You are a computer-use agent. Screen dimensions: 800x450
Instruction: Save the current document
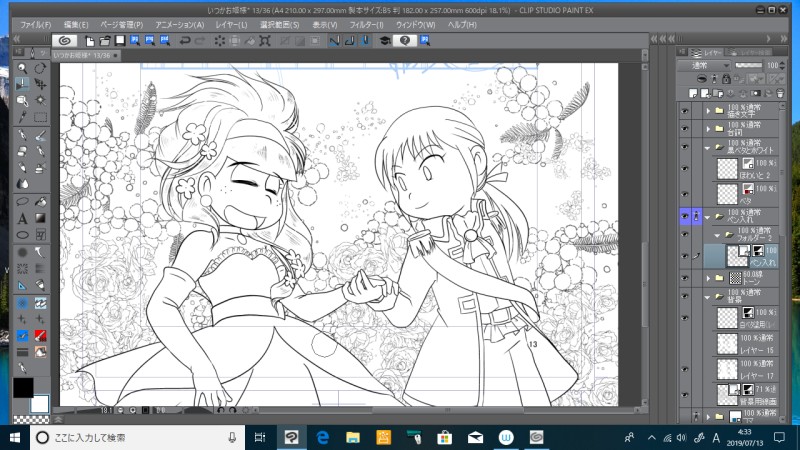(120, 41)
